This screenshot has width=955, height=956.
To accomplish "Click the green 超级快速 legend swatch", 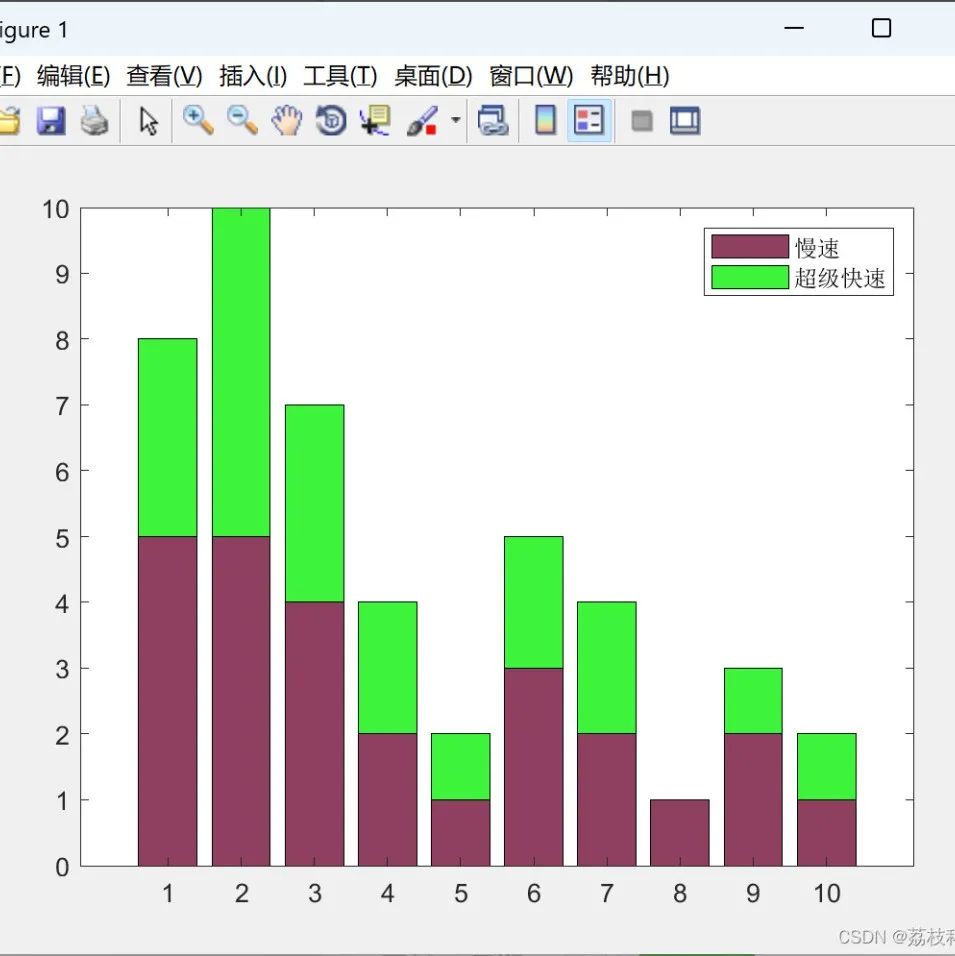I will [x=749, y=277].
